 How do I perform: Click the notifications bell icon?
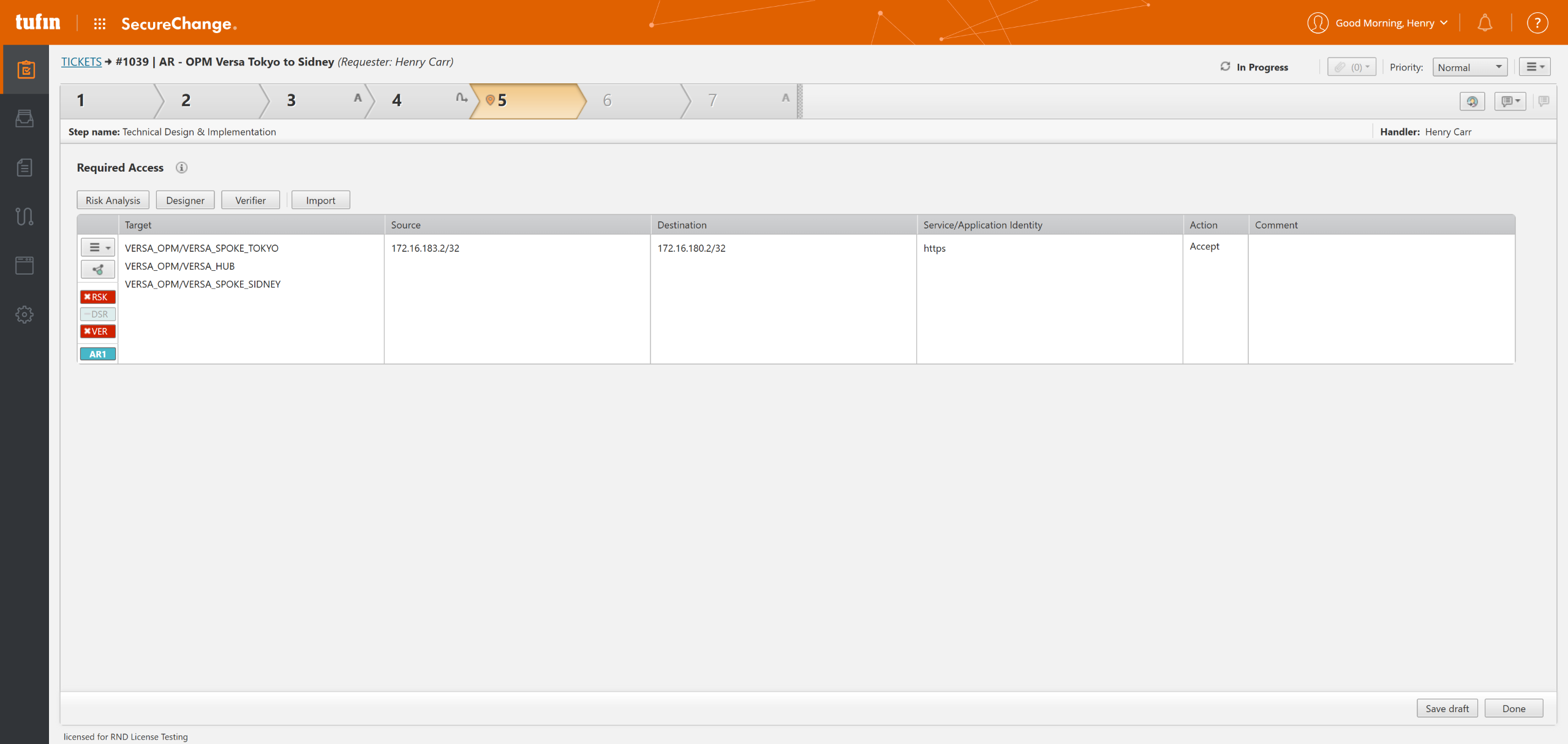click(1485, 23)
